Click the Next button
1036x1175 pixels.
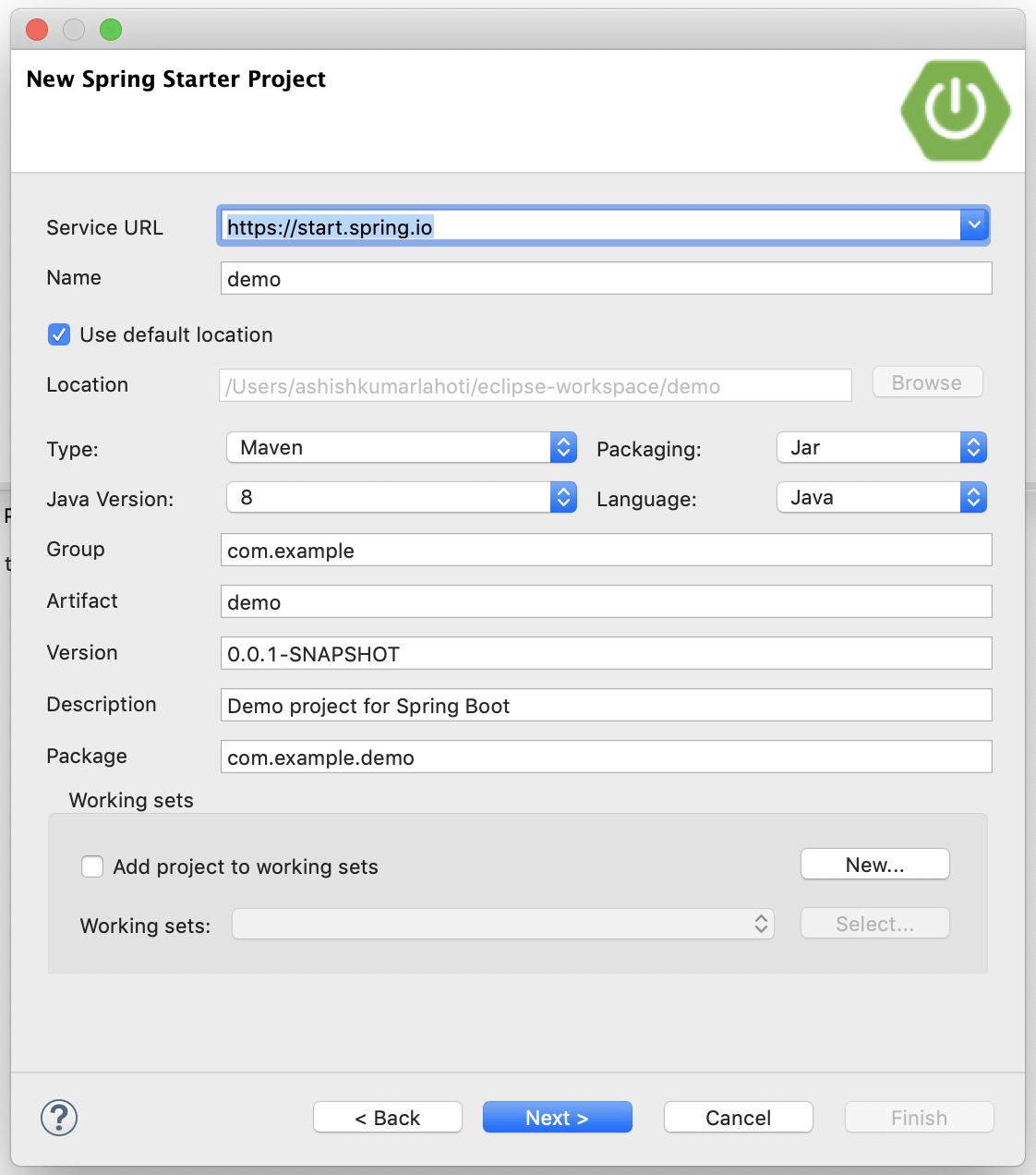[557, 1117]
